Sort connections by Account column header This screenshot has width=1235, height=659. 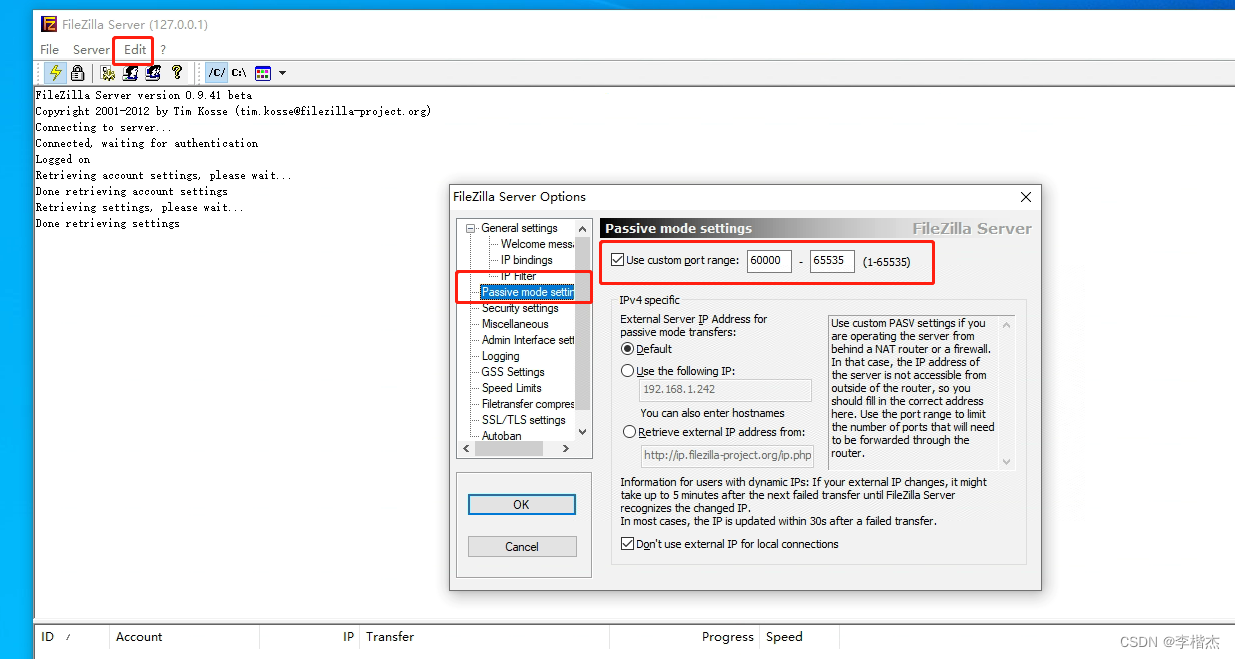click(184, 637)
